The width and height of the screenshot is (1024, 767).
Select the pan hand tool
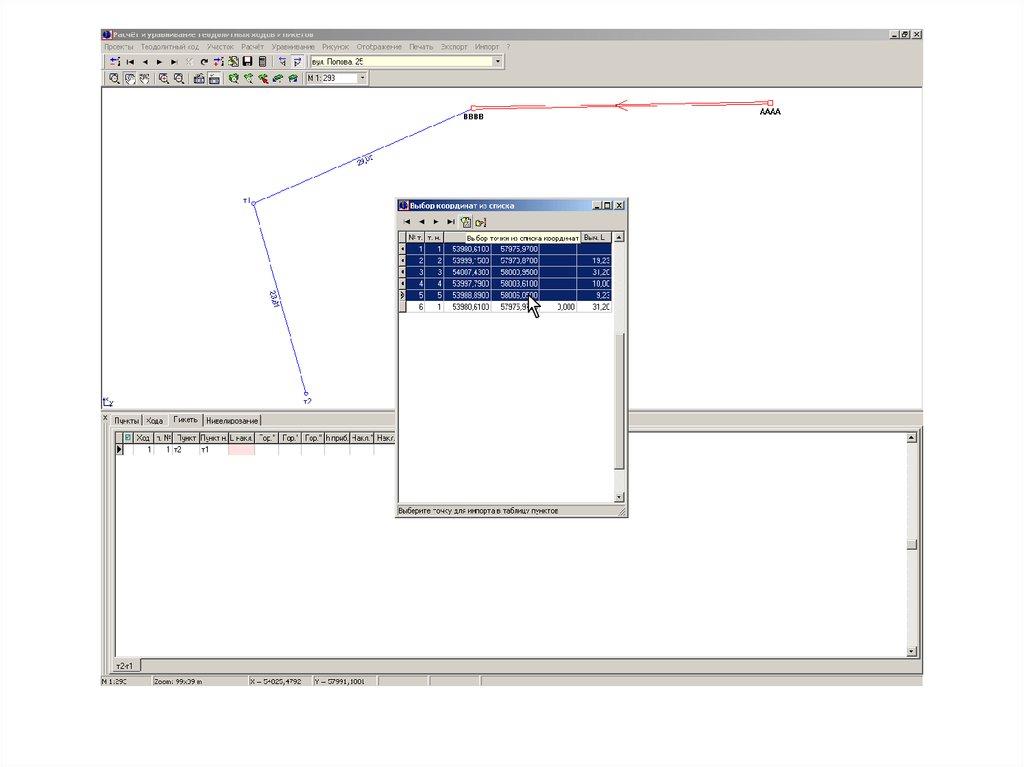[130, 78]
